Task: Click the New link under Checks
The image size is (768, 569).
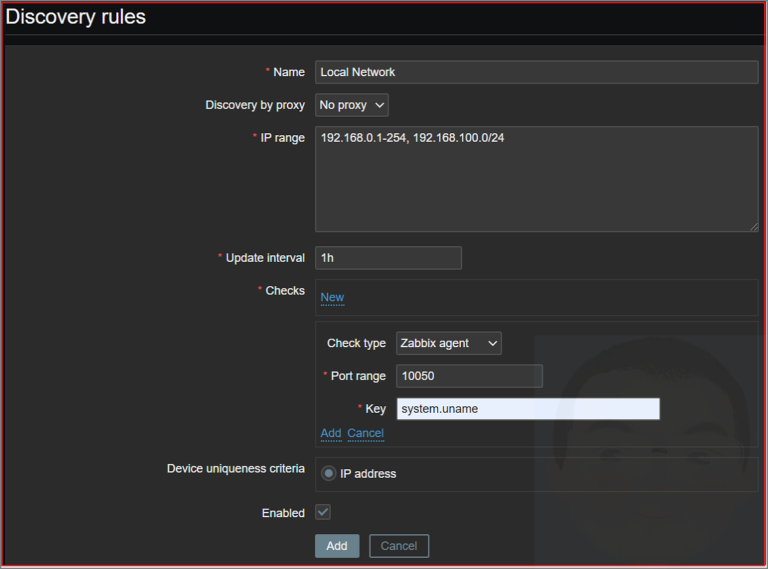Action: pos(332,297)
